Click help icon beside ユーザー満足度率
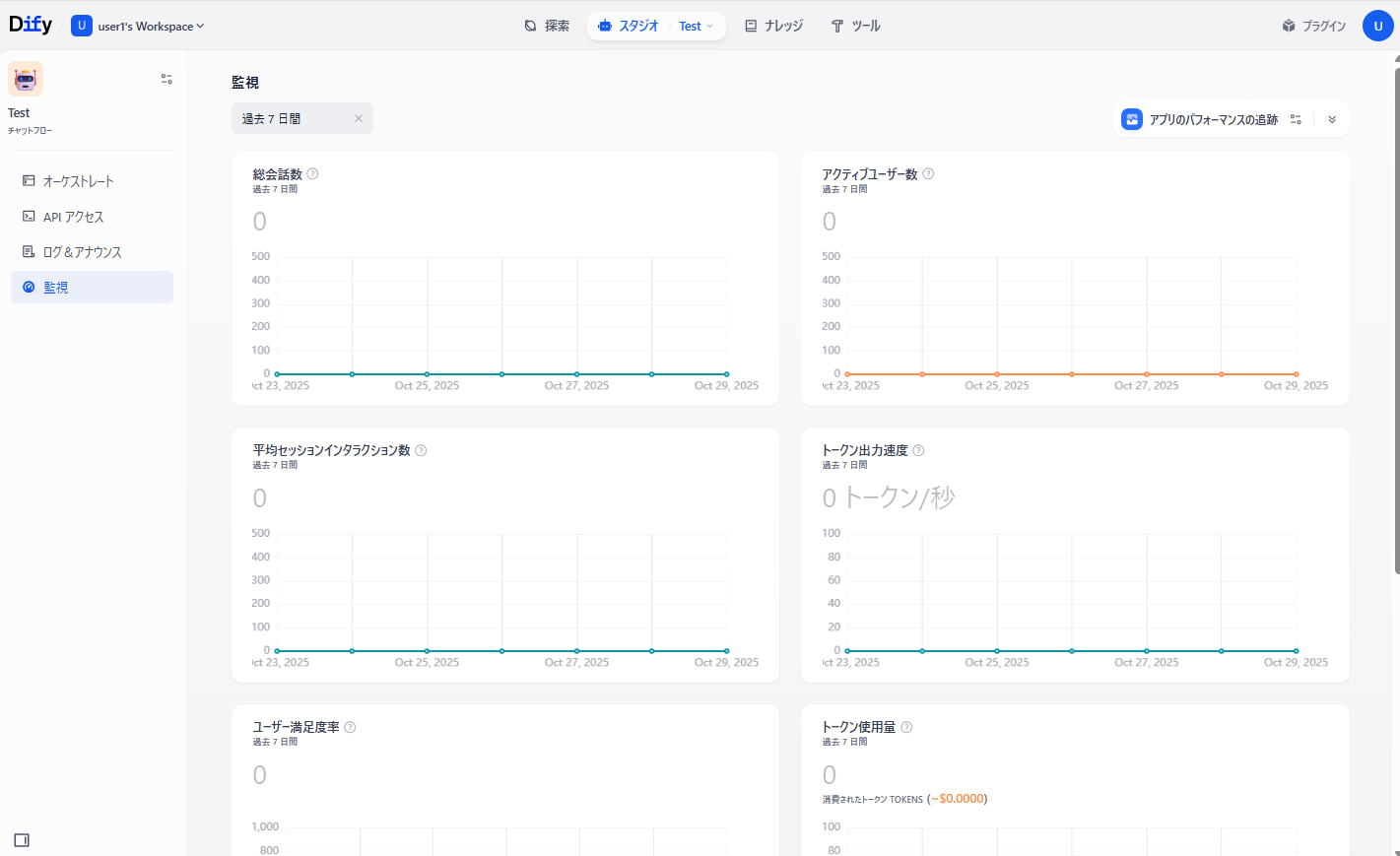The image size is (1400, 856). (x=350, y=727)
